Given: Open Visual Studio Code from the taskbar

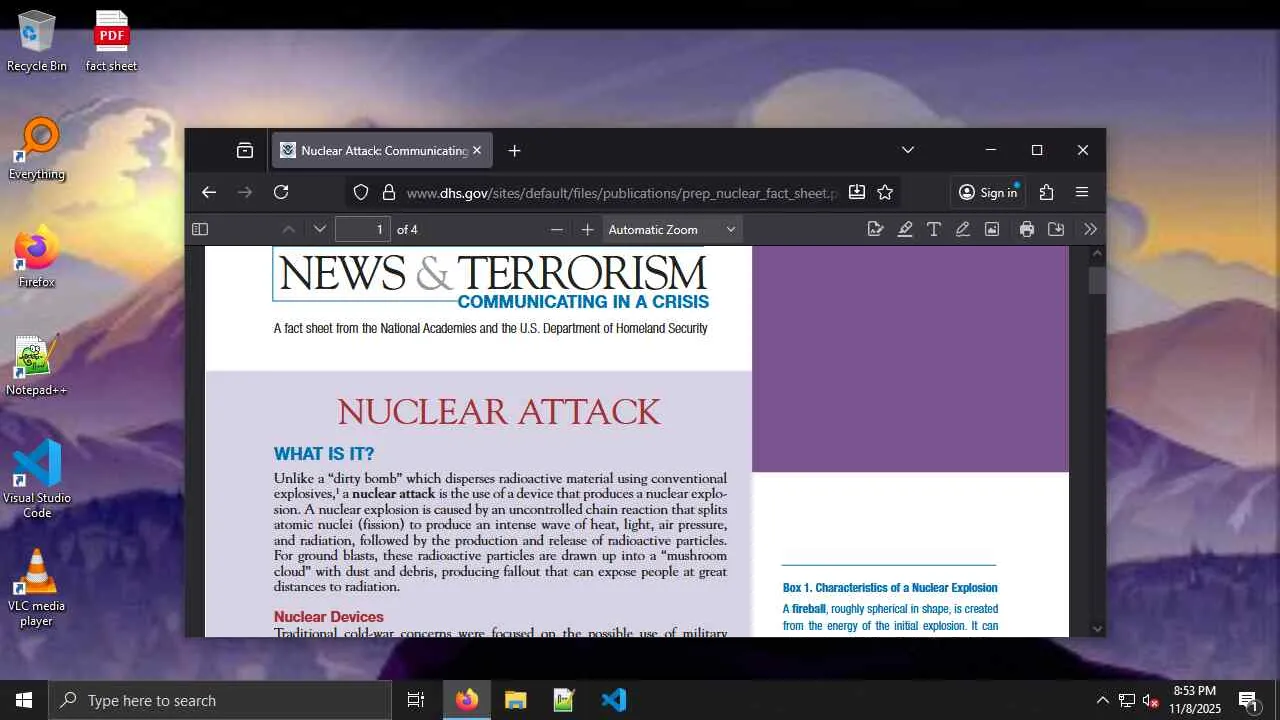Looking at the screenshot, I should click(x=613, y=700).
